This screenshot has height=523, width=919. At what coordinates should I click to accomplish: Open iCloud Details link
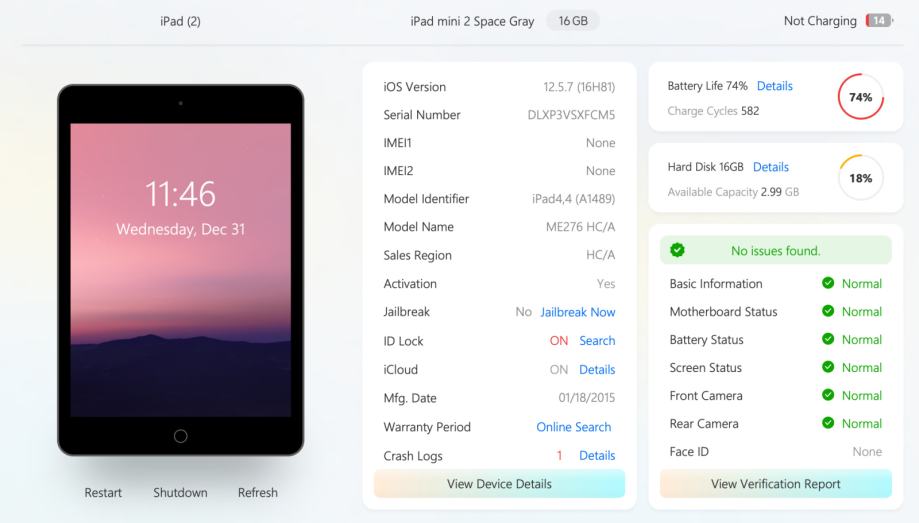pyautogui.click(x=597, y=369)
